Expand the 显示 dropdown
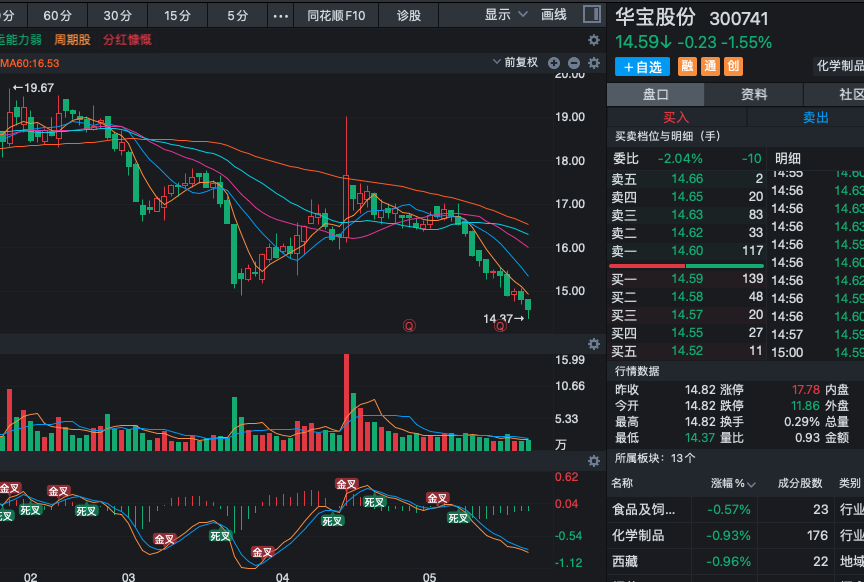This screenshot has height=582, width=864. click(x=506, y=15)
